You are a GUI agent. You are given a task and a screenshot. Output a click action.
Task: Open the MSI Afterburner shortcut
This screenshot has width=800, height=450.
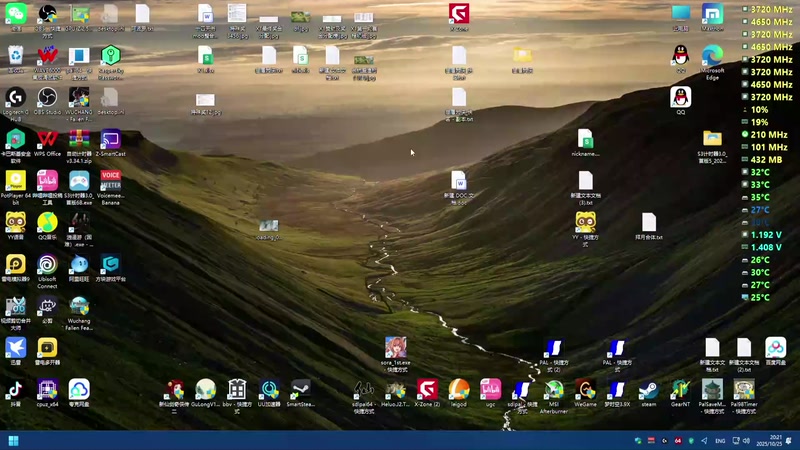coord(554,389)
